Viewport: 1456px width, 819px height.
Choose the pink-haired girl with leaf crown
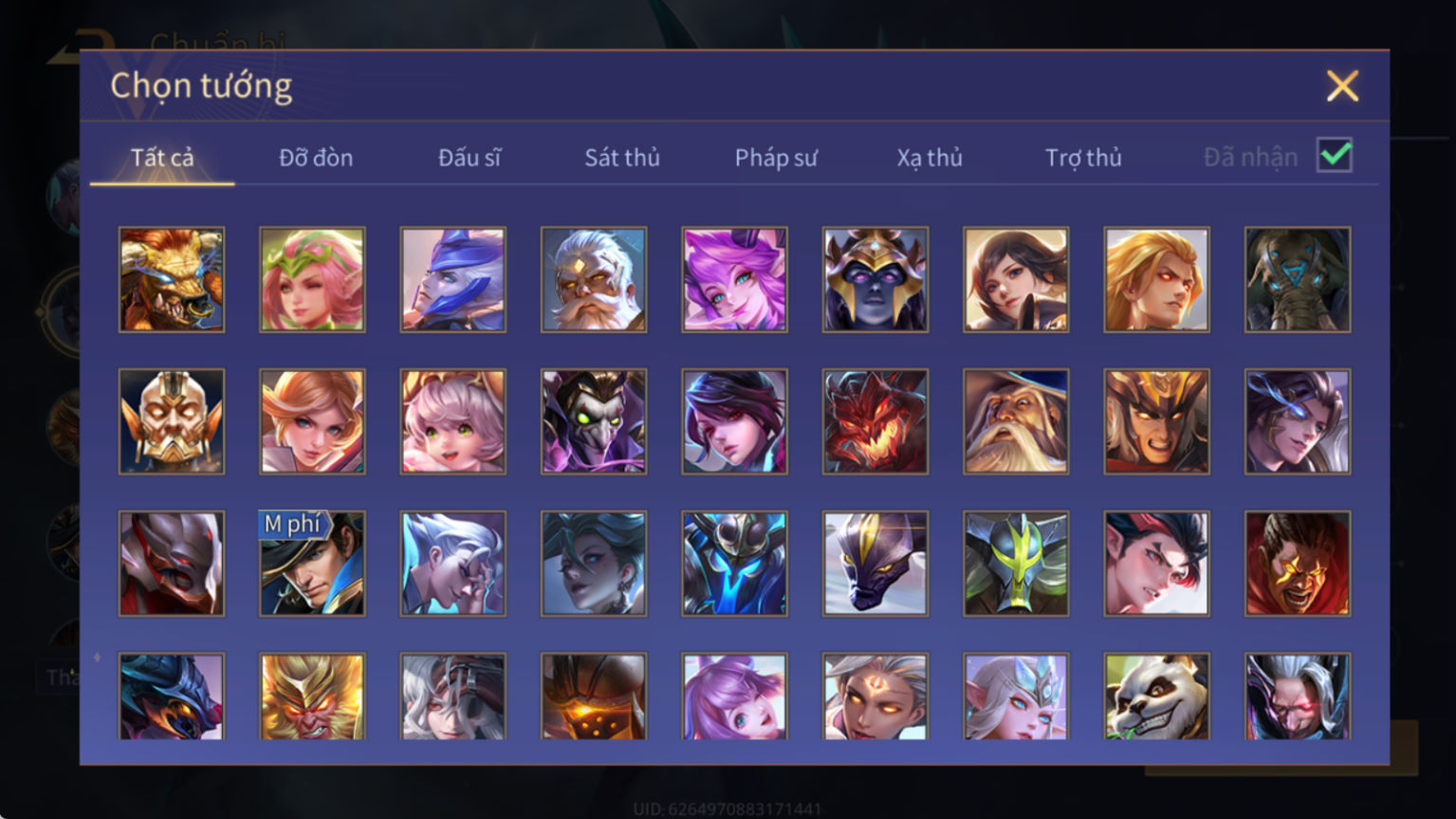click(x=312, y=279)
